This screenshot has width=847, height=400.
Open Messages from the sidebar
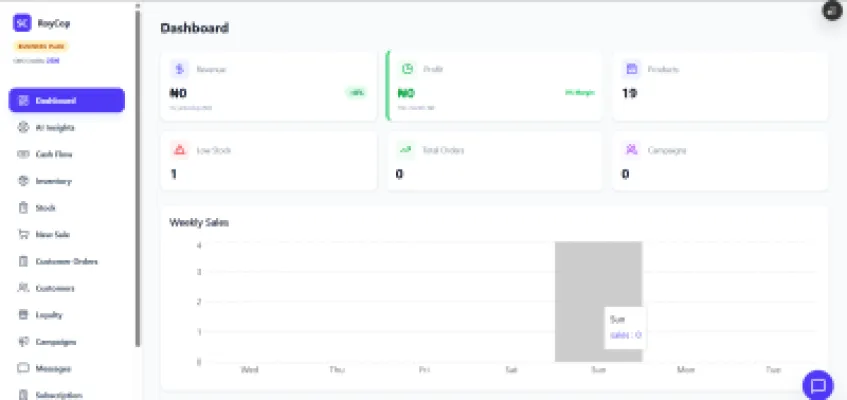(52, 368)
